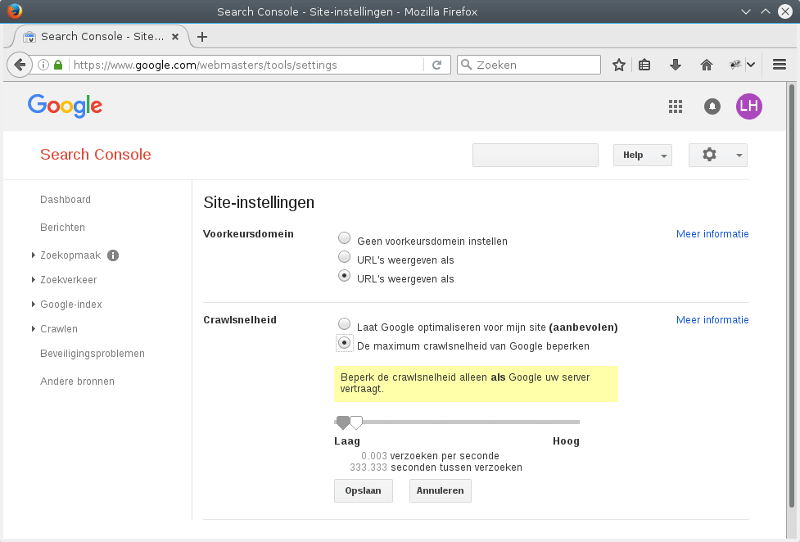Minimize the Firefox window
800x542 pixels.
point(745,11)
